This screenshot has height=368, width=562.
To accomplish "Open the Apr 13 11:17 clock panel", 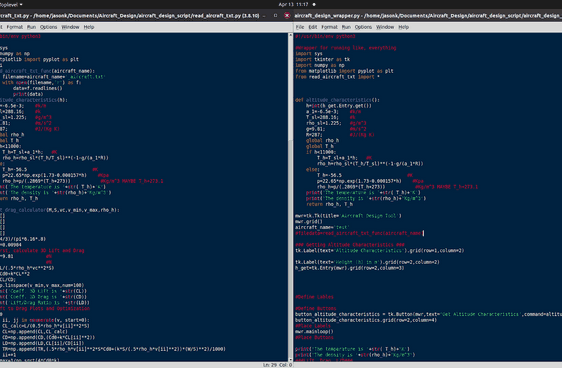I will click(294, 4).
